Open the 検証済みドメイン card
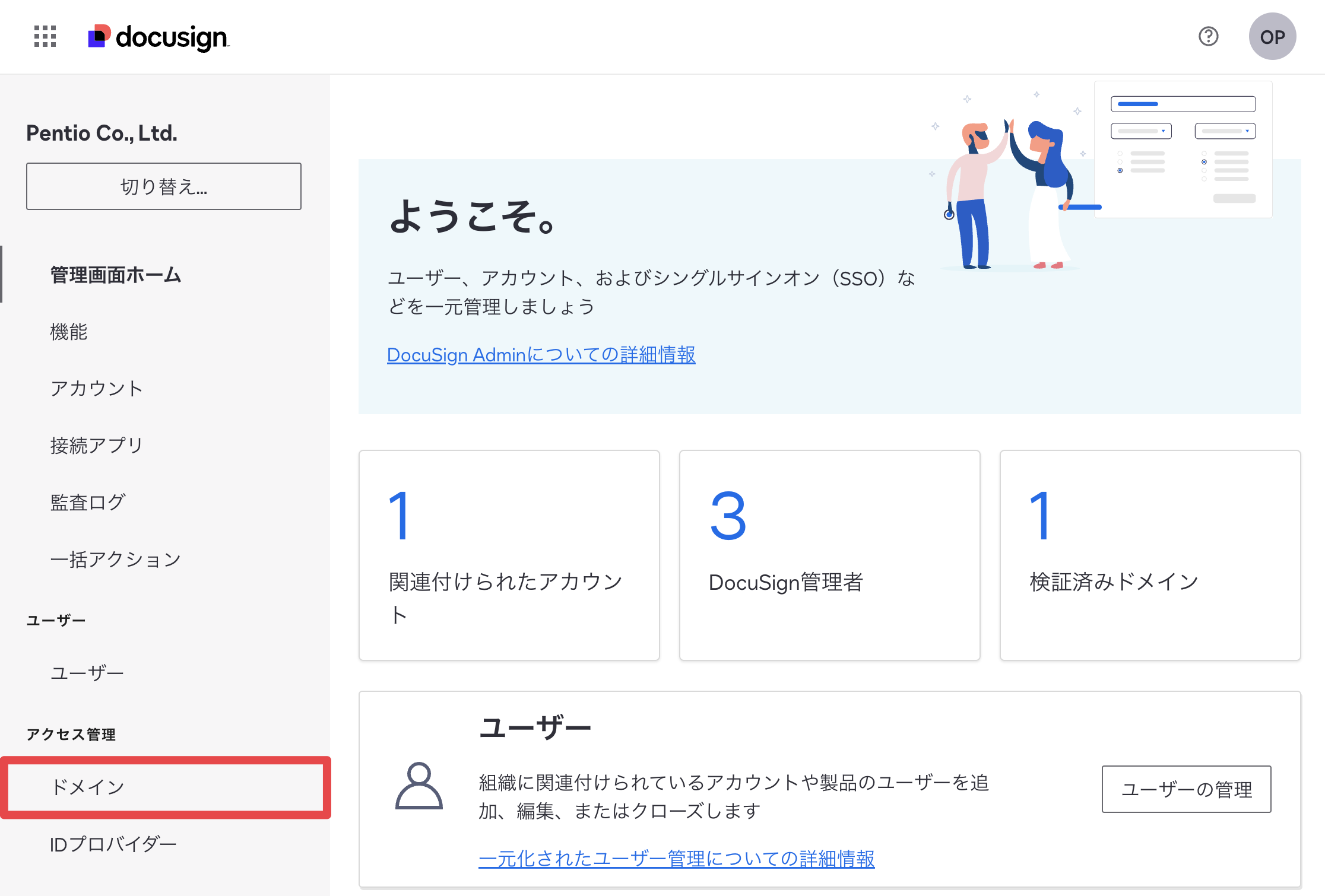Screen dimensions: 1325x896 point(1150,555)
